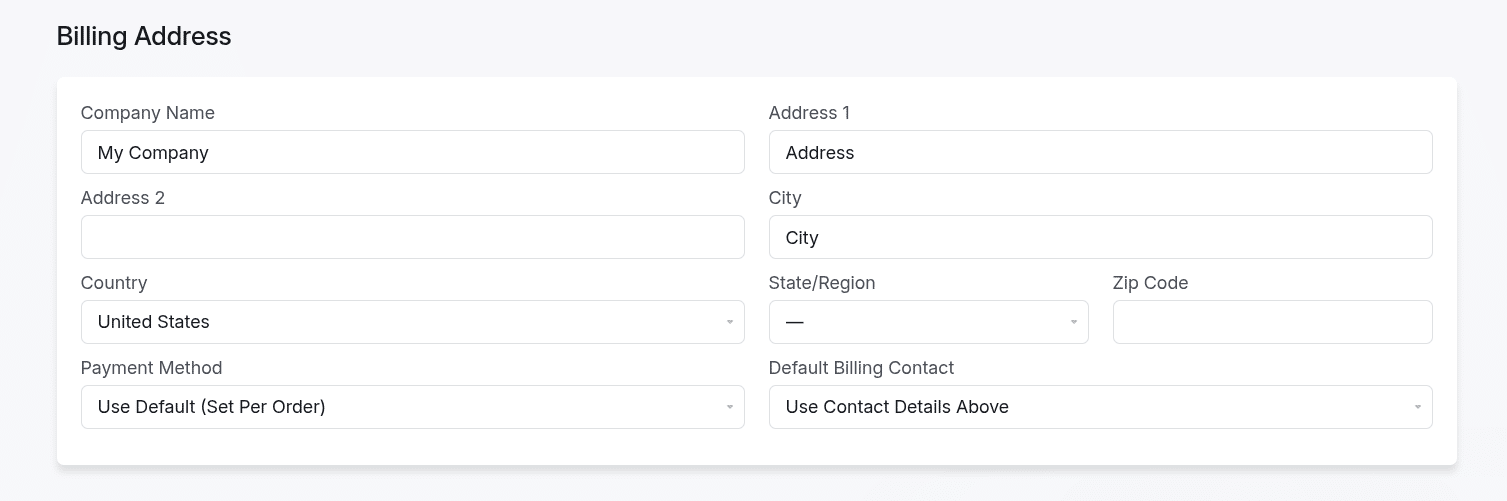Viewport: 1507px width, 501px height.
Task: Click the Country dropdown arrow icon
Action: (x=730, y=322)
